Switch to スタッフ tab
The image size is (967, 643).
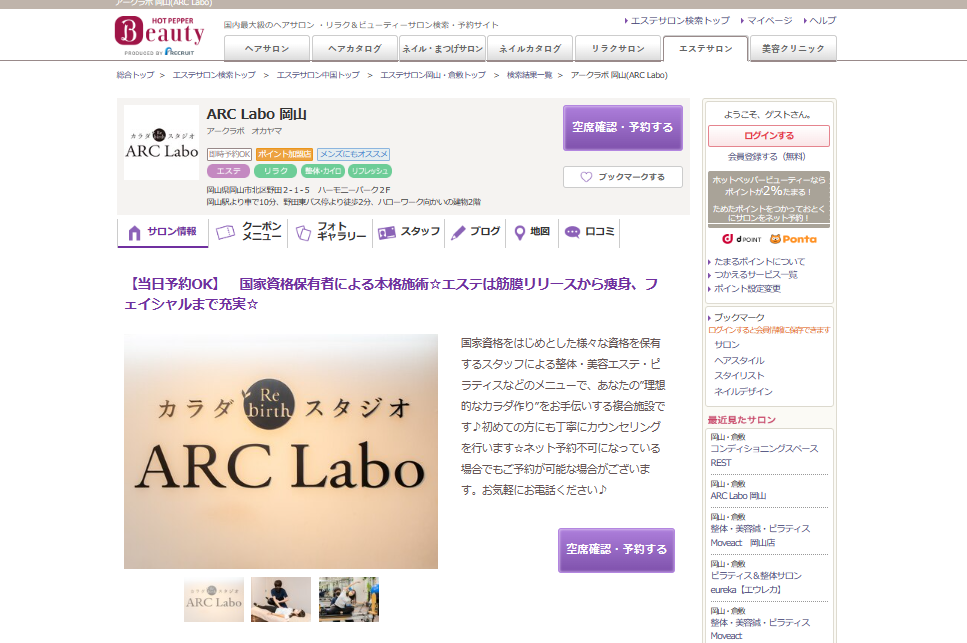click(x=408, y=232)
